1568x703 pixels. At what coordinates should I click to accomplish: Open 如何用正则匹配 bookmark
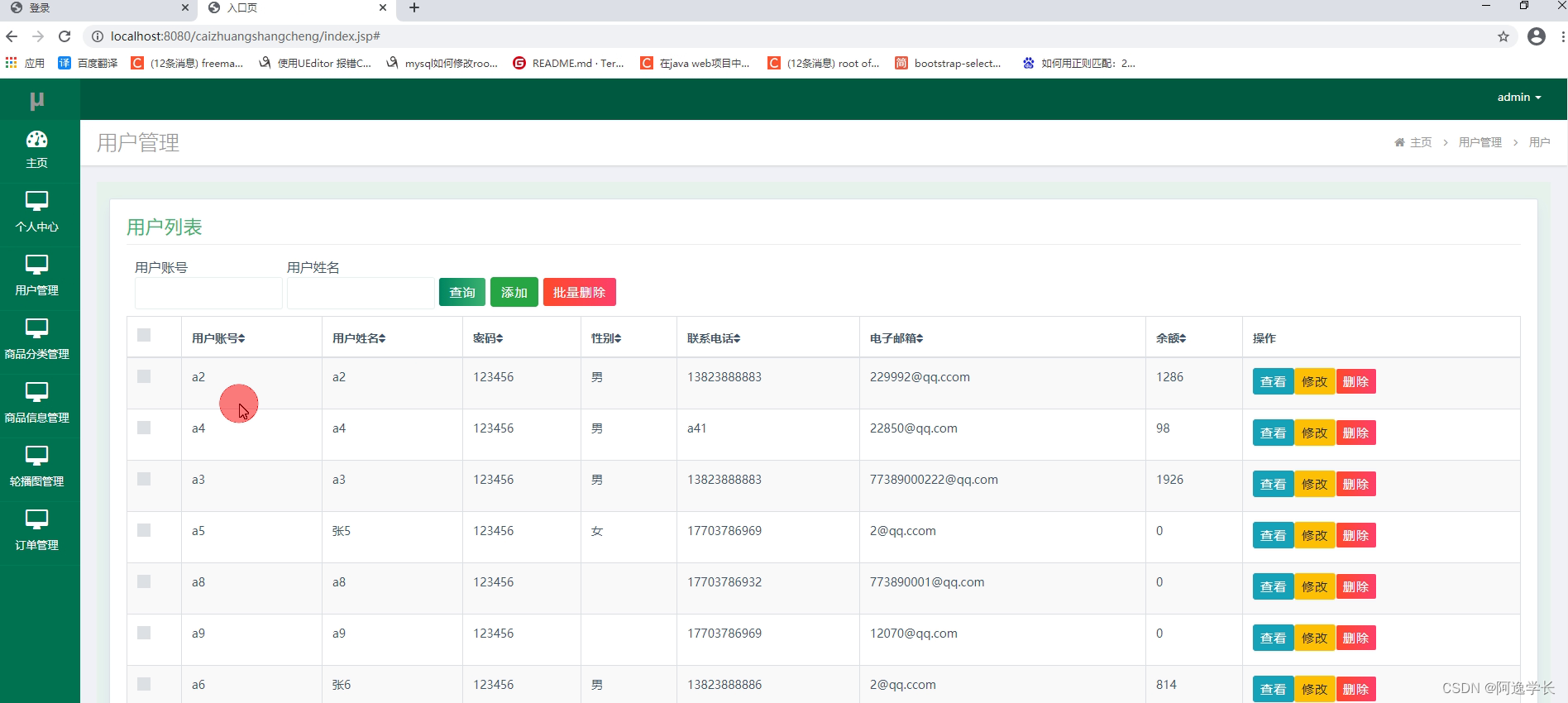tap(1079, 63)
